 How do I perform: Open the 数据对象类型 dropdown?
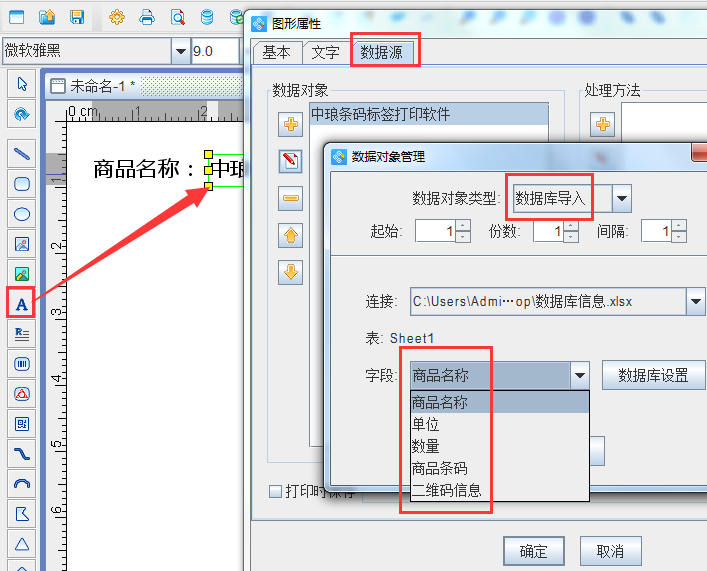[x=622, y=198]
